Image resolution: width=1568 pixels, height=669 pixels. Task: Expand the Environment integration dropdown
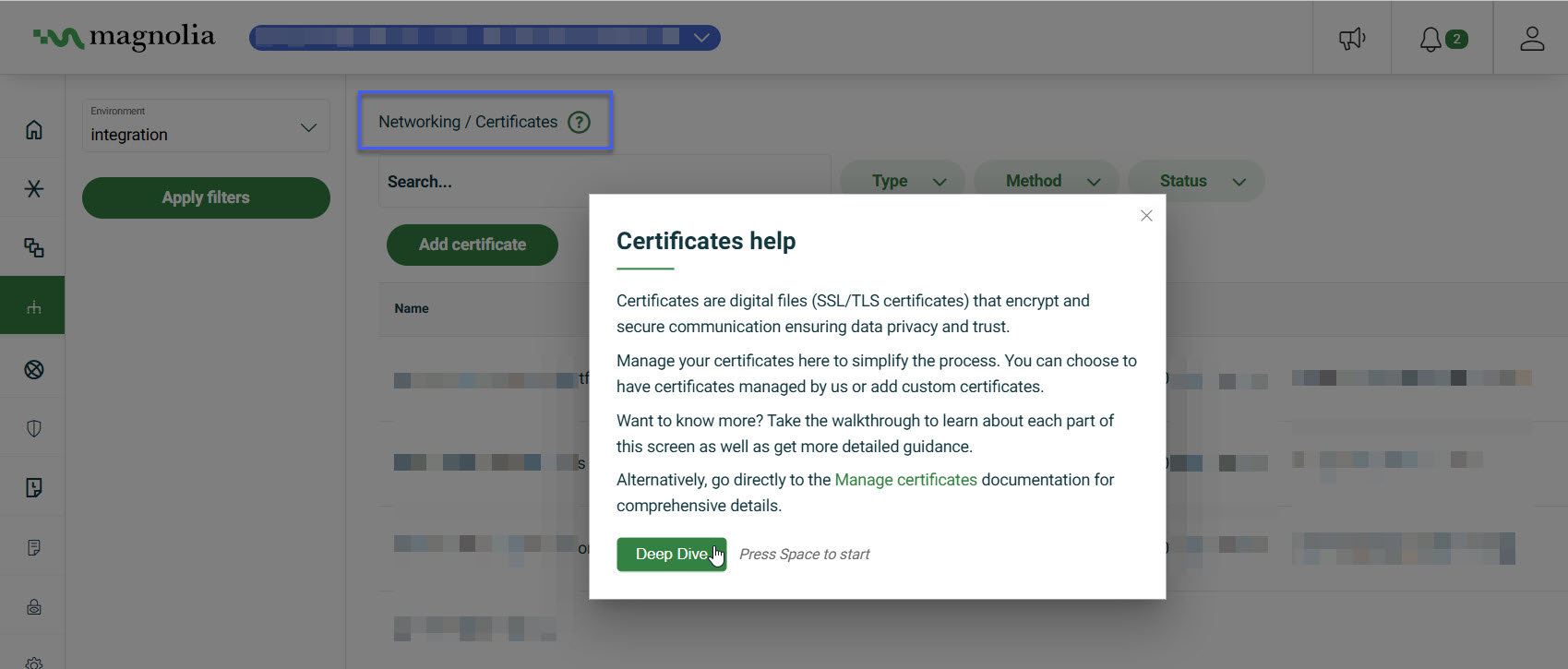point(206,125)
